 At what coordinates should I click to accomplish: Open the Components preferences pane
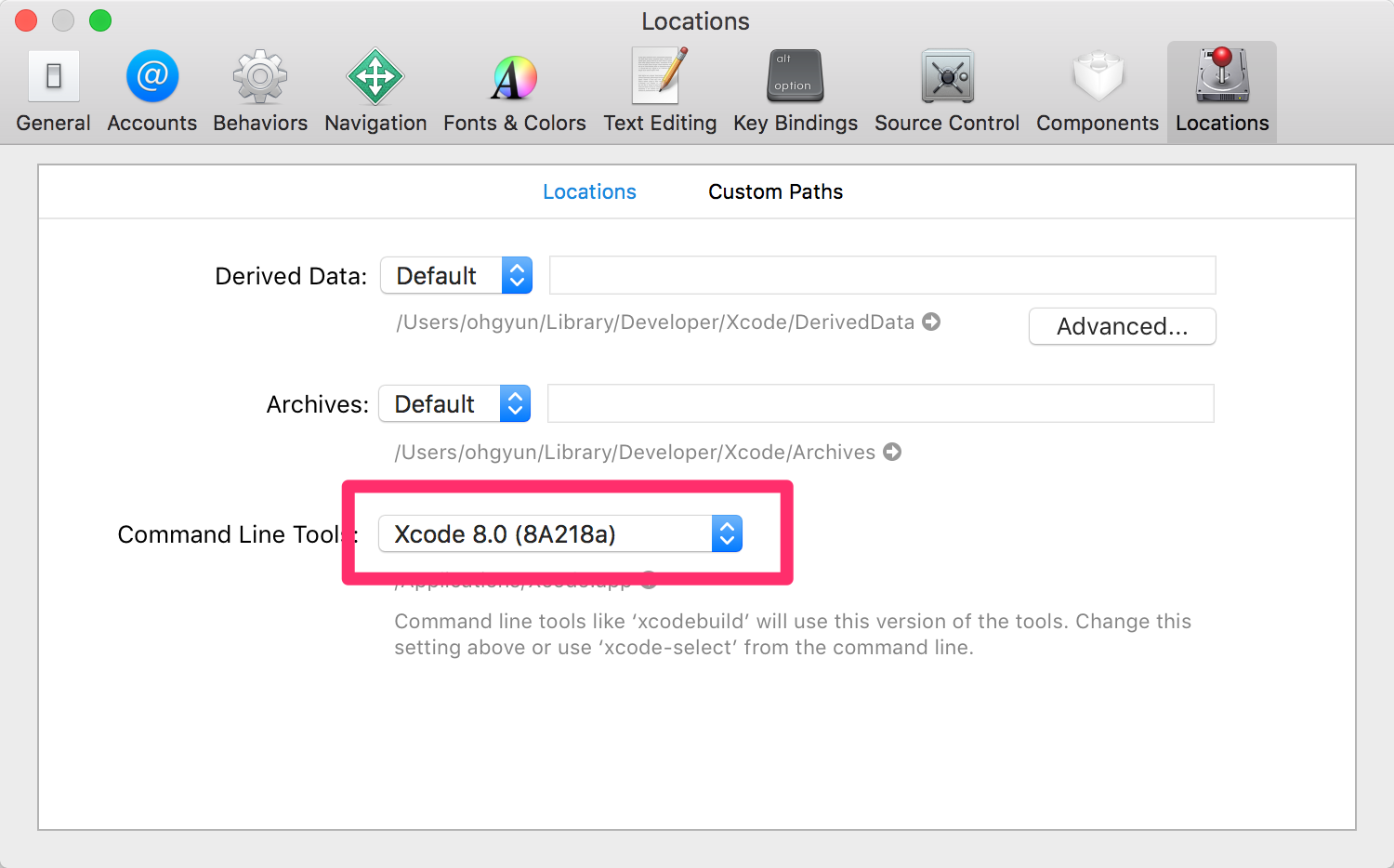coord(1098,92)
